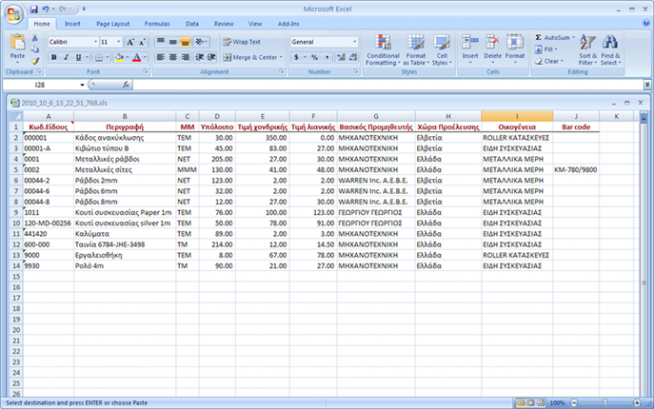Switch to Page Layout view in status bar
Screen dimensions: 654x409
531,403
